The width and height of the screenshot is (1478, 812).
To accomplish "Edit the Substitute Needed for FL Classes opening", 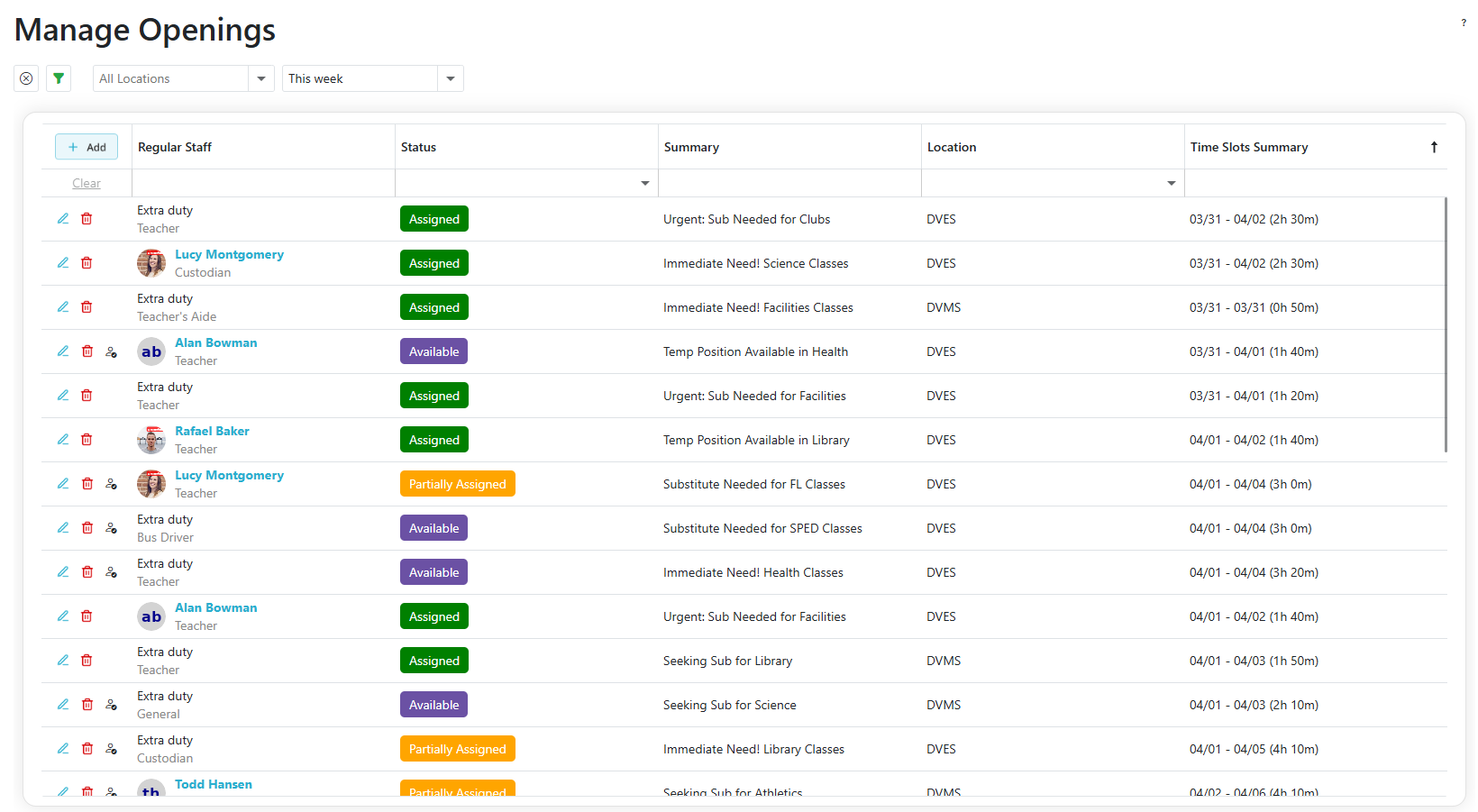I will [x=63, y=484].
